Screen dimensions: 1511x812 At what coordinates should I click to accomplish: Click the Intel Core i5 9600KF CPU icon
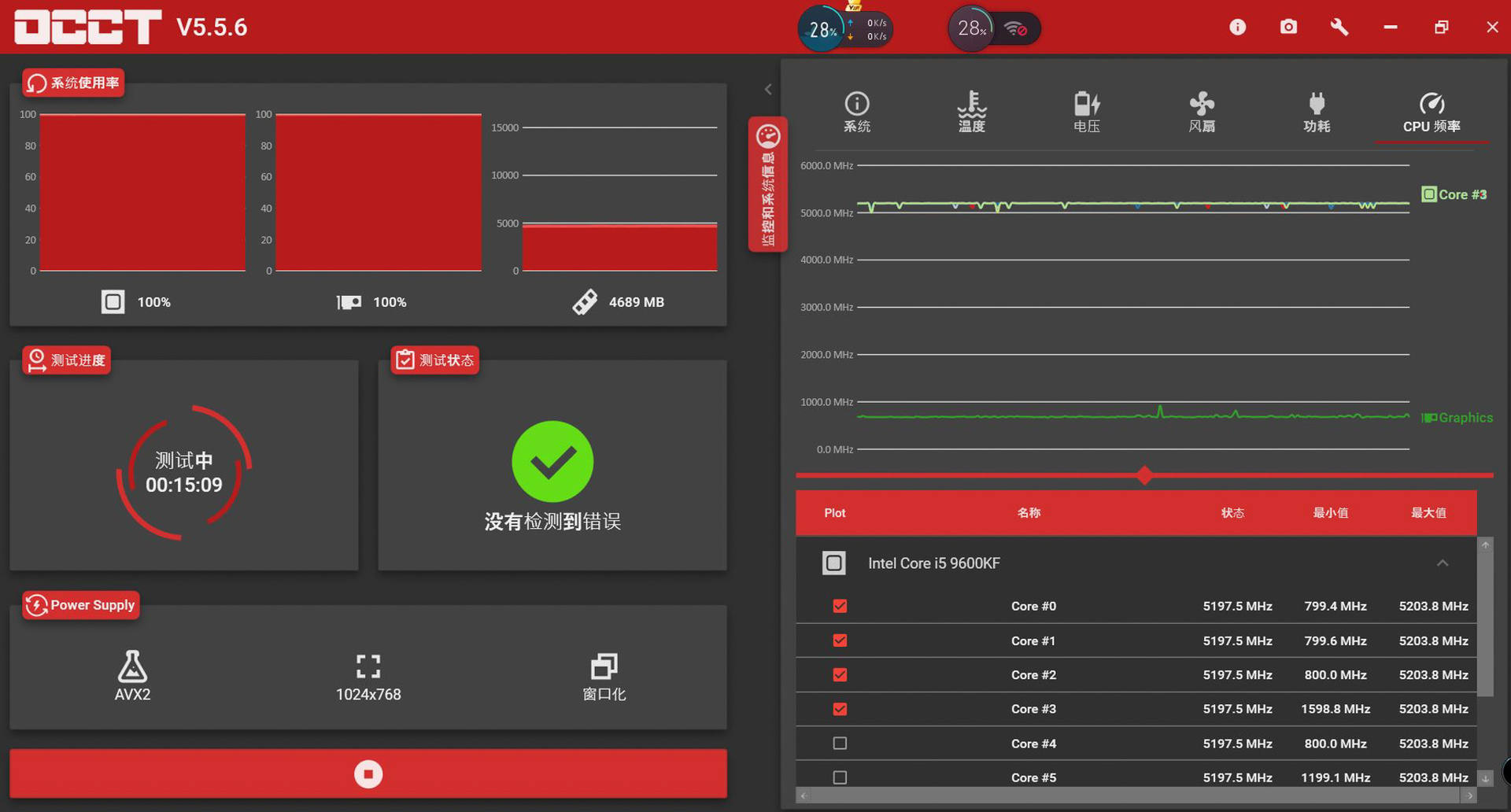coord(834,563)
